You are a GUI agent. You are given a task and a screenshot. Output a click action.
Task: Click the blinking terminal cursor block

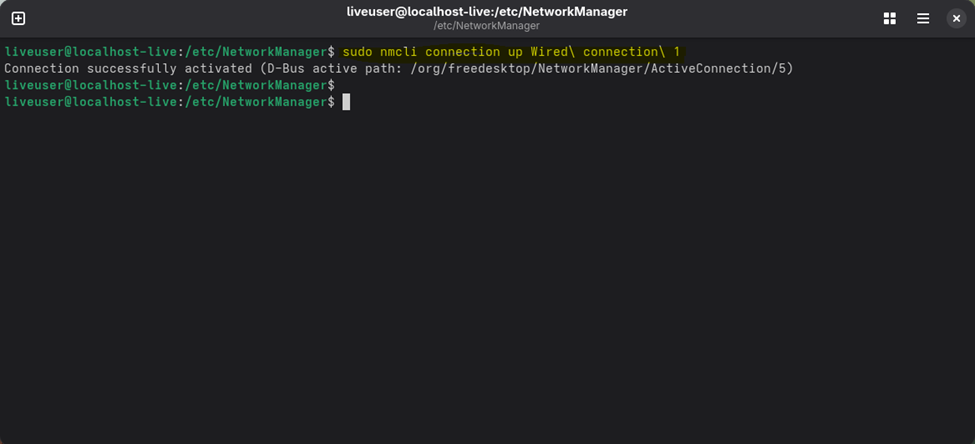[x=346, y=102]
